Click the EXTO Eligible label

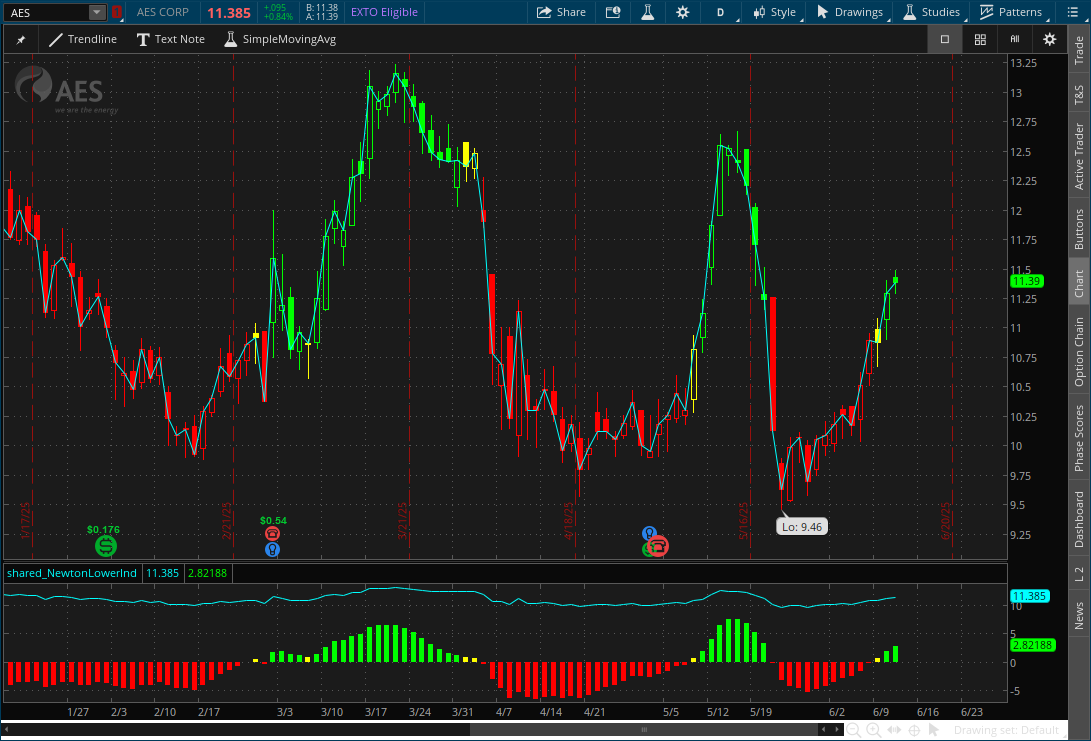point(384,12)
